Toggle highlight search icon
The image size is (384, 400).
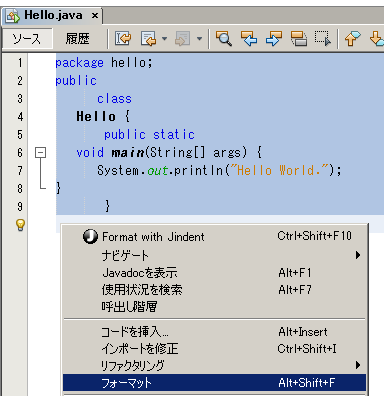[x=299, y=38]
